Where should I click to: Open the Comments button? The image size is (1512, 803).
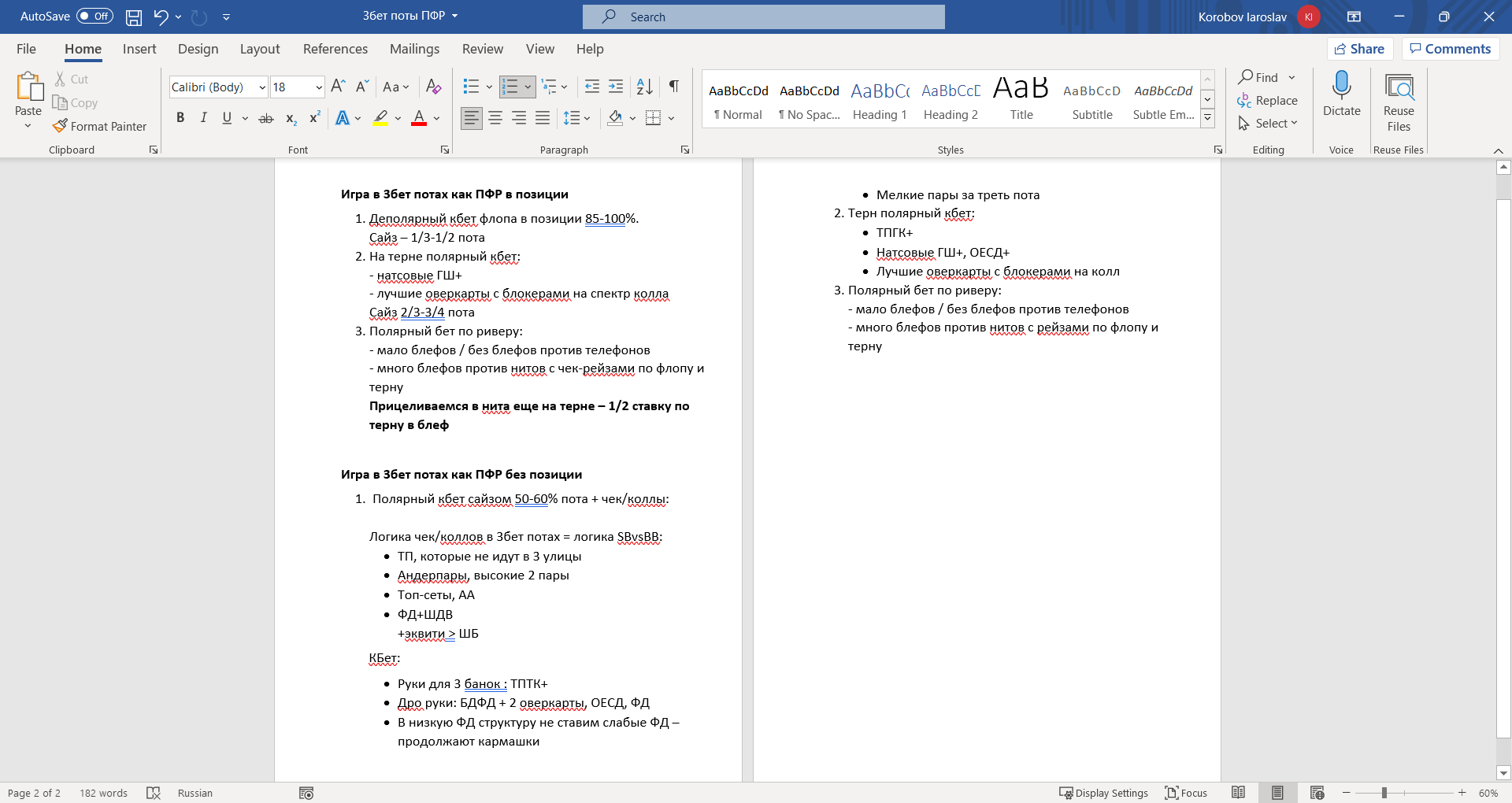click(x=1450, y=49)
